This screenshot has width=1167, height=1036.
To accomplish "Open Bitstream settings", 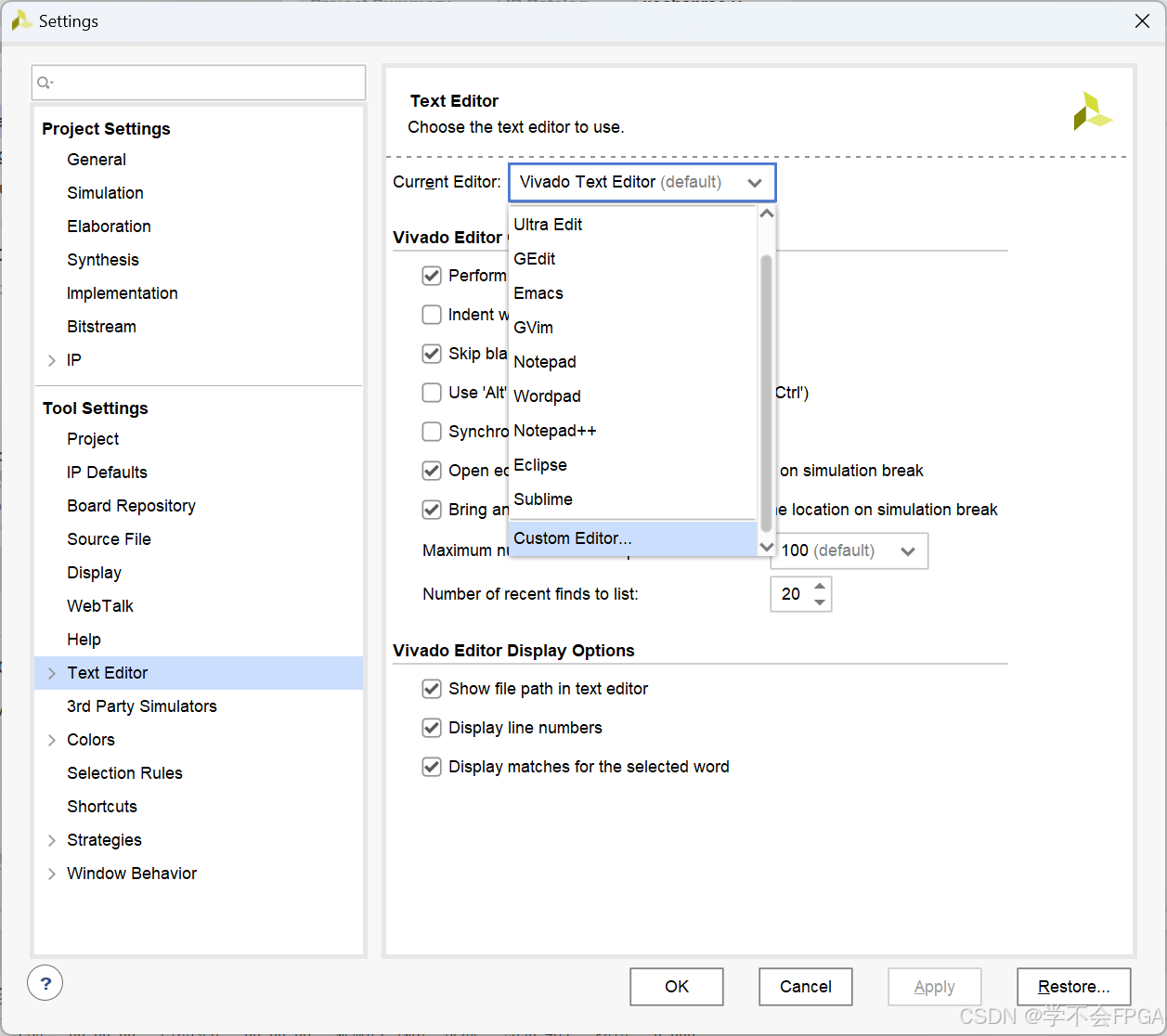I will (101, 327).
